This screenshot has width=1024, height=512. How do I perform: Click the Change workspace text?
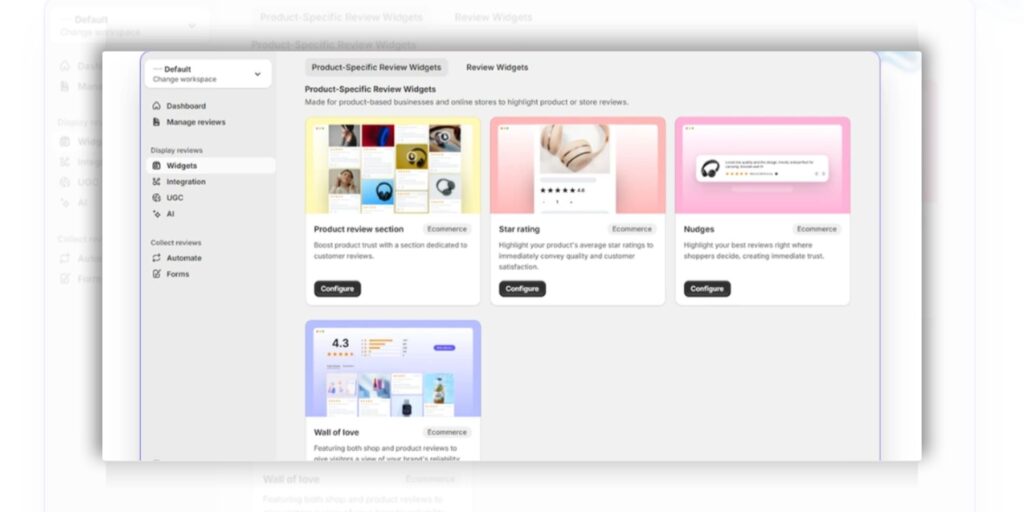point(182,80)
